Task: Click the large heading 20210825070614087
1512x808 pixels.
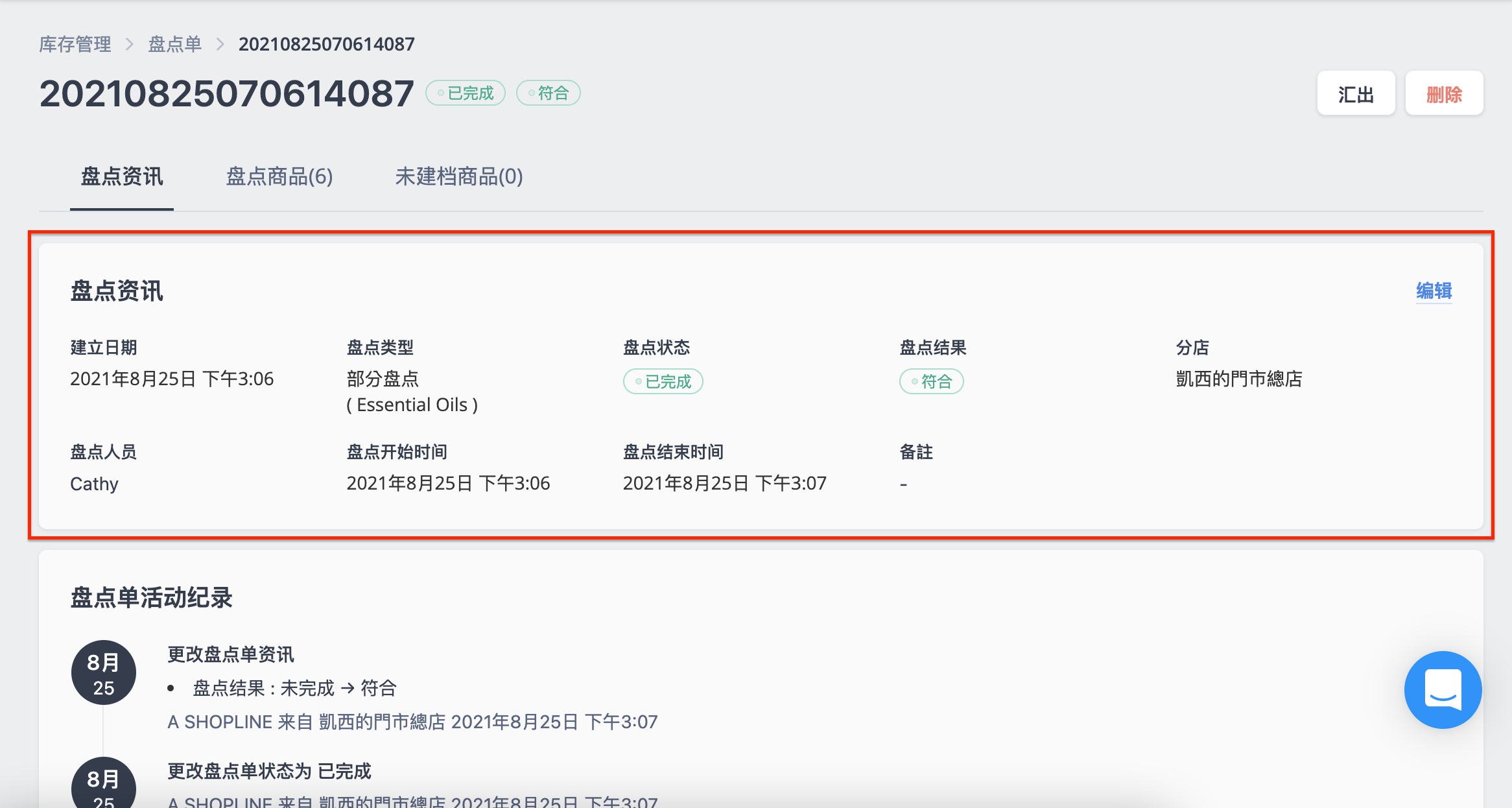Action: pos(227,93)
